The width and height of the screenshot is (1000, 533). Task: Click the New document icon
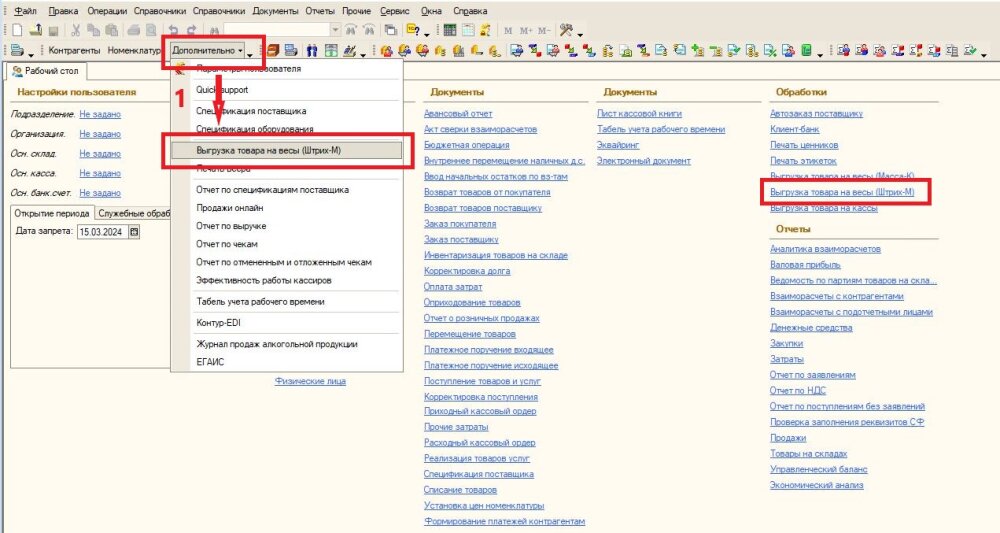(17, 30)
